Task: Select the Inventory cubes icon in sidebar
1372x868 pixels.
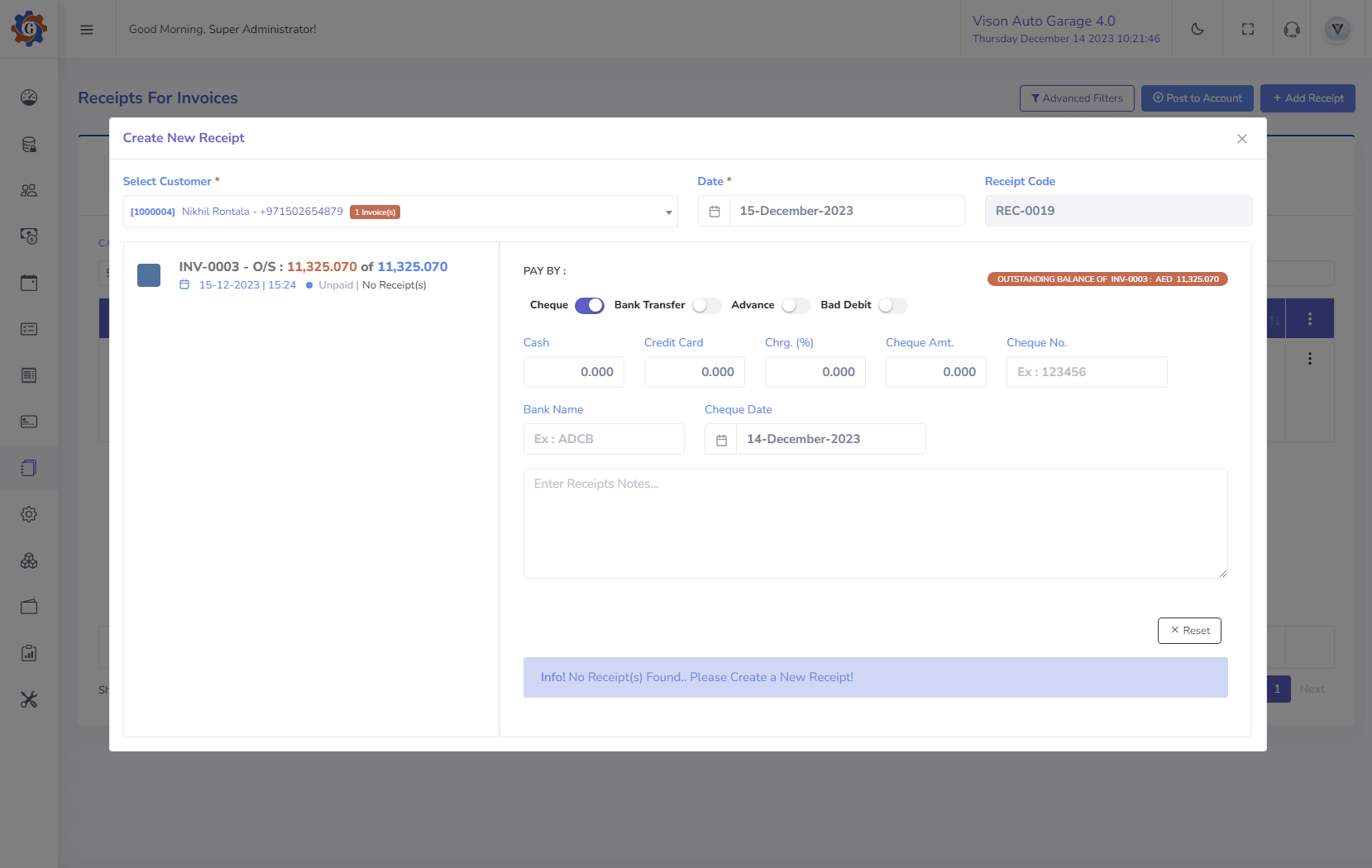Action: pos(29,561)
